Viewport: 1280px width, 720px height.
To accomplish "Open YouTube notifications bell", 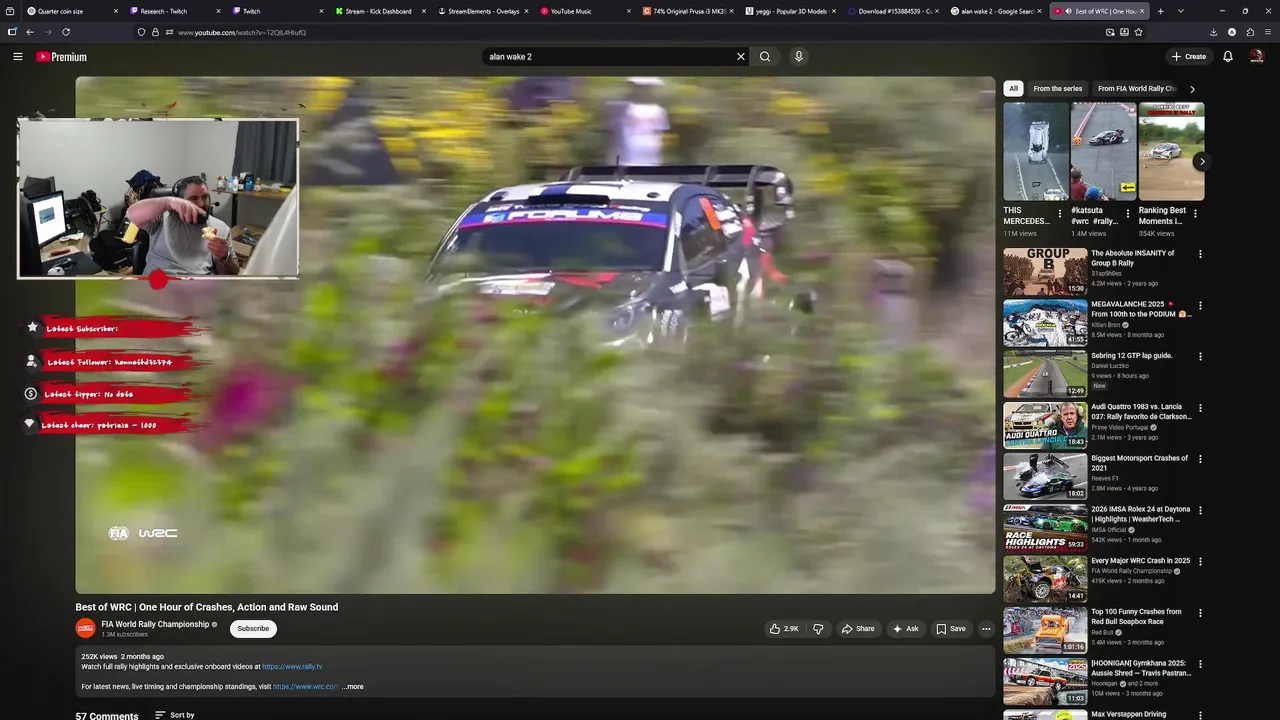I will (1228, 57).
